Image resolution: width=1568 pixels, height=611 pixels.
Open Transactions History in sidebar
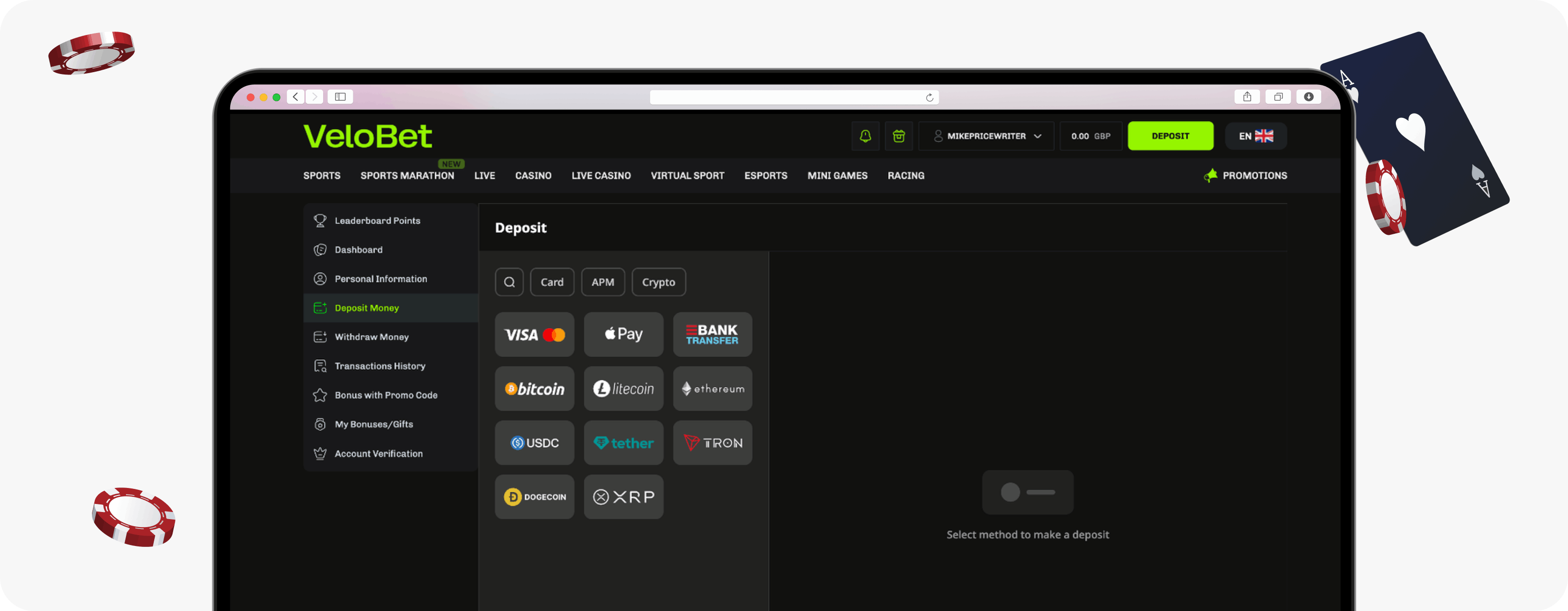click(391, 366)
